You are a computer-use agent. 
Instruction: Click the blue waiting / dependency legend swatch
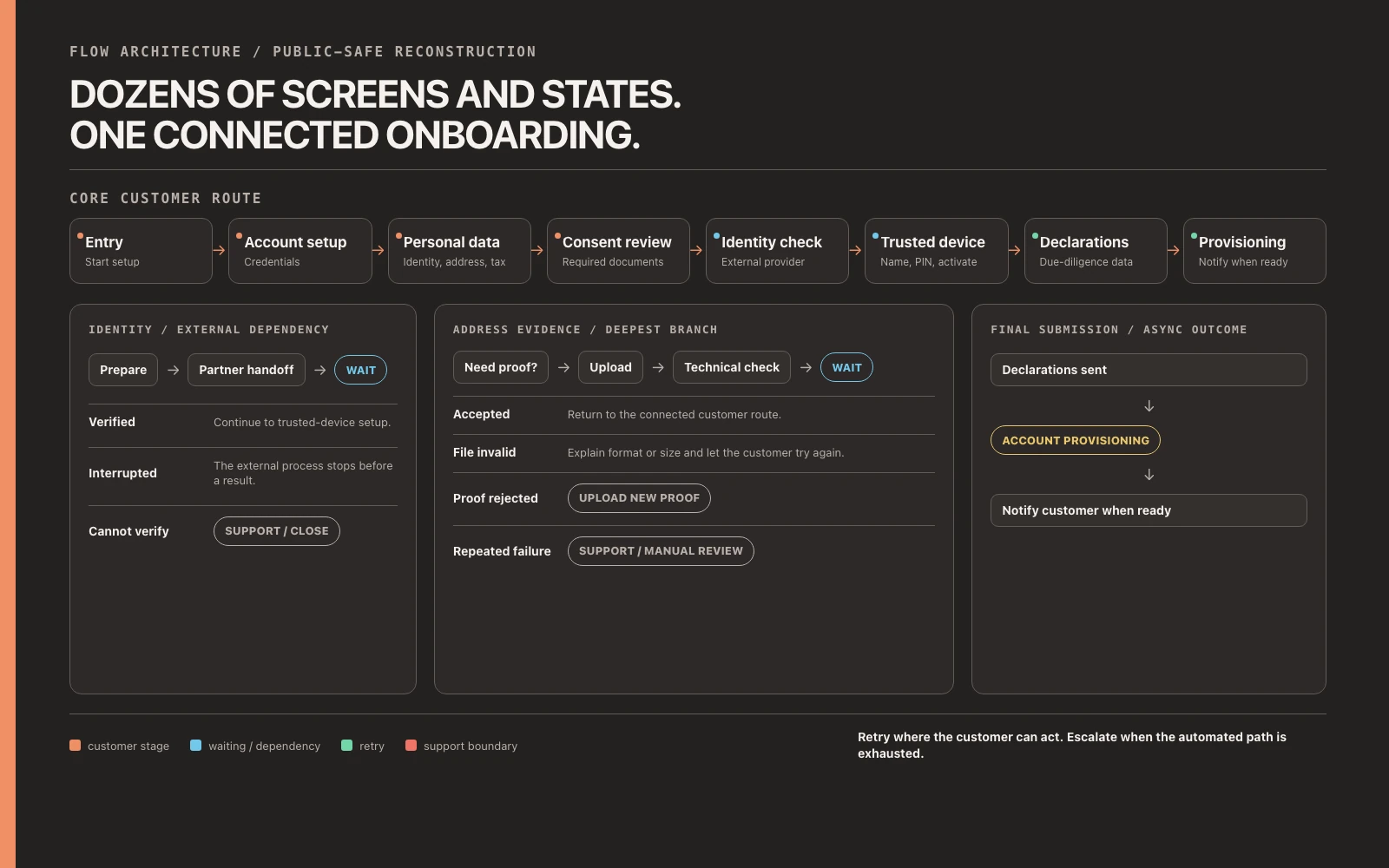coord(196,746)
